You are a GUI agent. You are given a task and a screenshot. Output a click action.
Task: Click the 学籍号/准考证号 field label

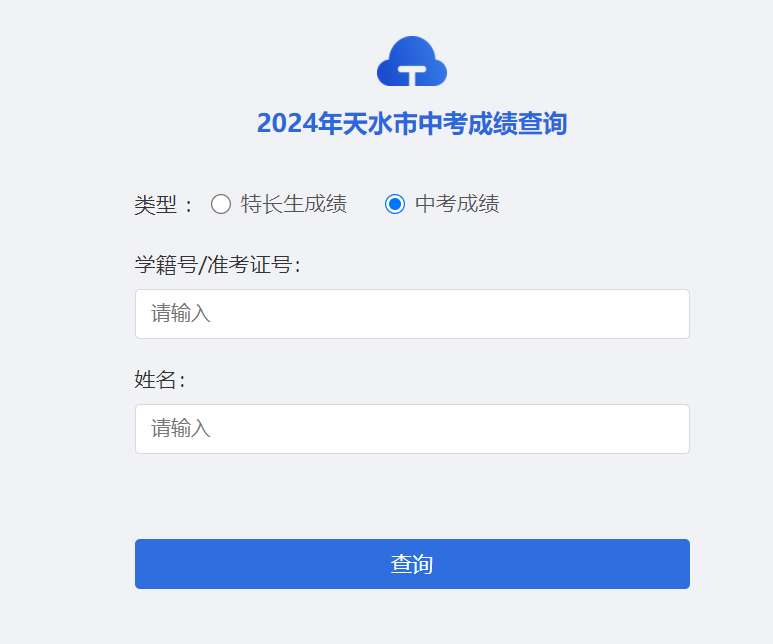(x=217, y=265)
